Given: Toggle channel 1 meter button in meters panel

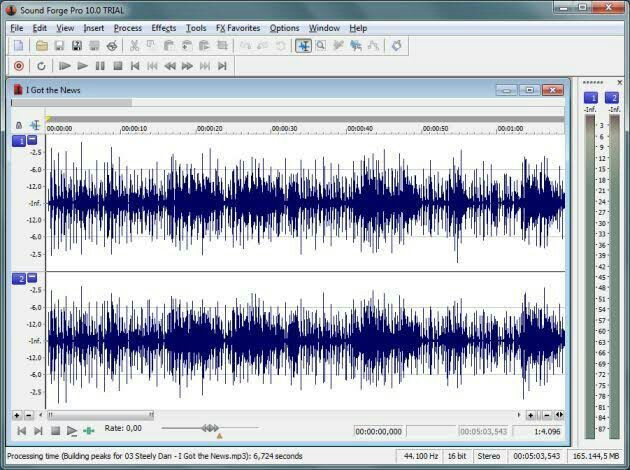Looking at the screenshot, I should 591,98.
